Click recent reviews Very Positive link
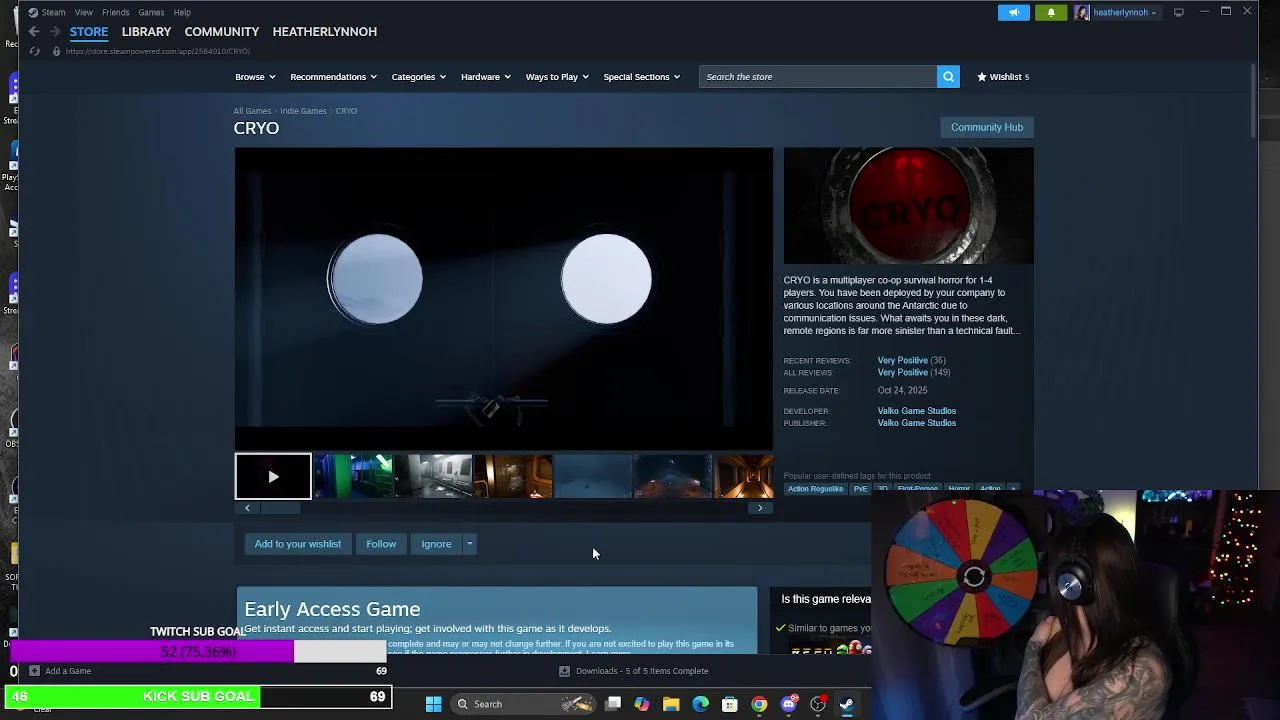 (x=902, y=360)
